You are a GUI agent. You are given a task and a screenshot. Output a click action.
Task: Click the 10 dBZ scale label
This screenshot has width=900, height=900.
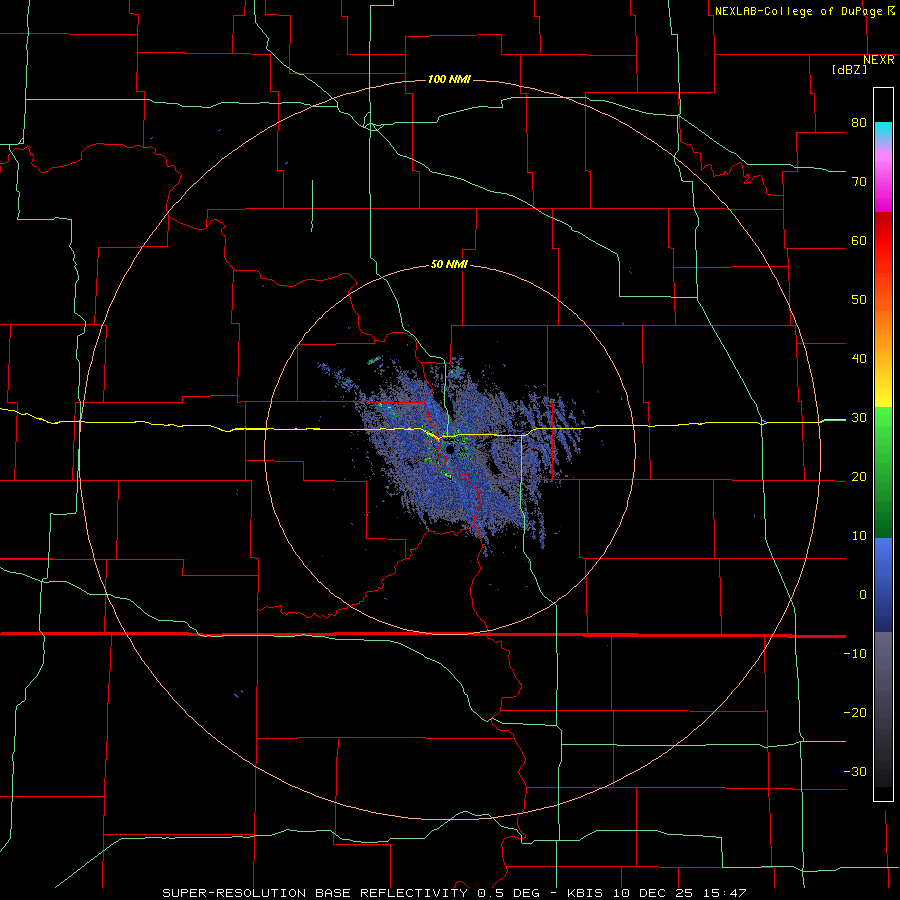click(859, 536)
